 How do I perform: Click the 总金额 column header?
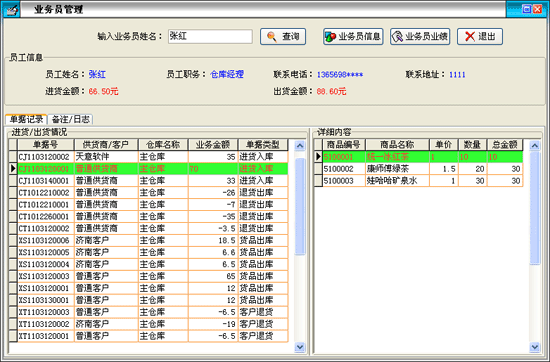click(x=505, y=145)
